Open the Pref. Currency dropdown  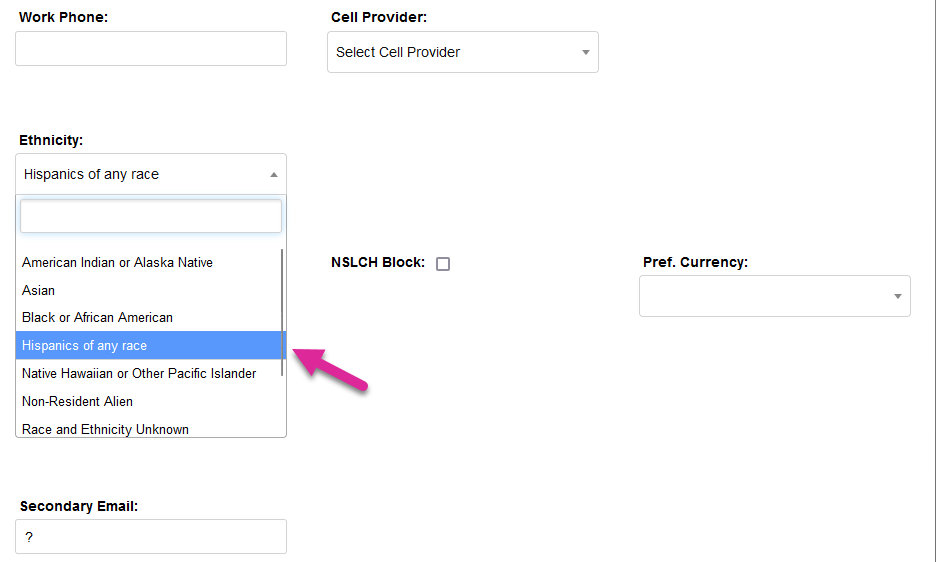pyautogui.click(x=765, y=296)
